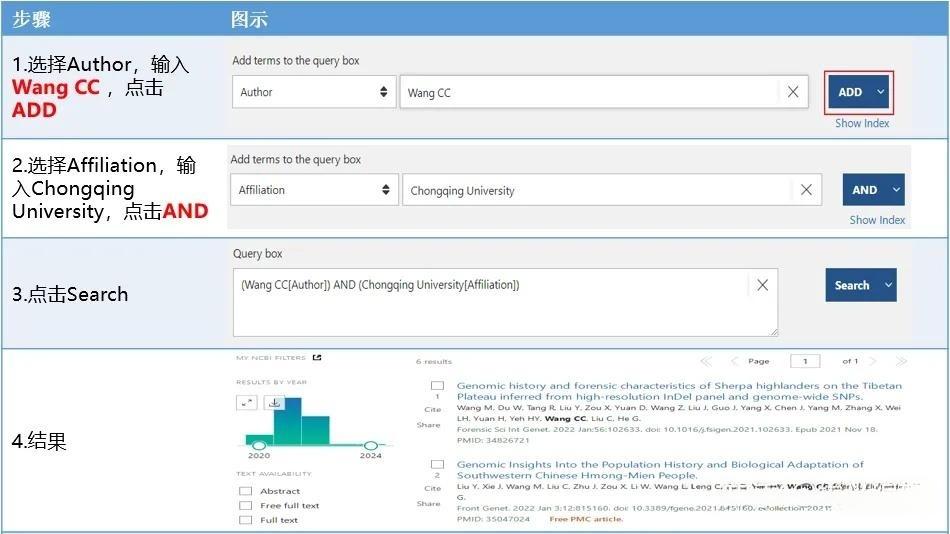Clear the query box contents
The height and width of the screenshot is (534, 950).
coord(763,285)
